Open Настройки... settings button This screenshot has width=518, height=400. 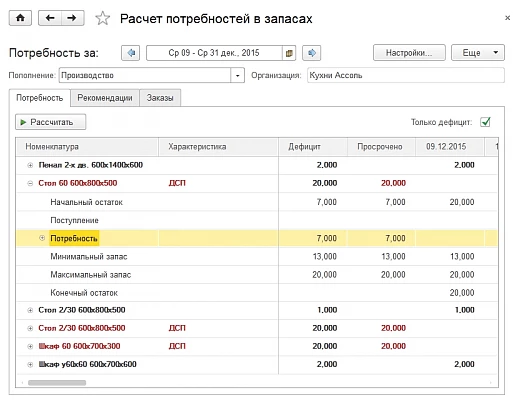click(409, 53)
